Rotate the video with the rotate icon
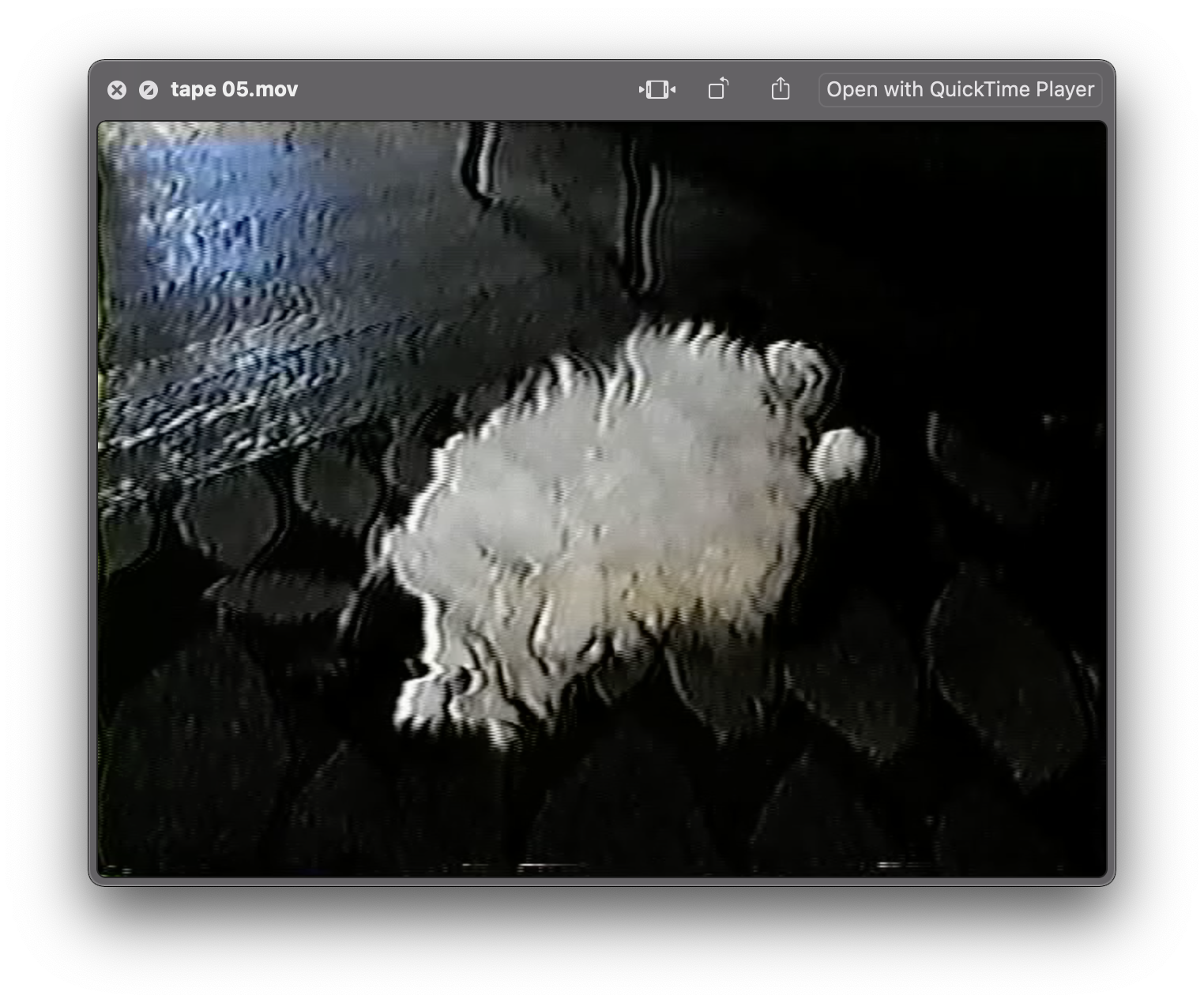The image size is (1204, 1003). pyautogui.click(x=718, y=88)
